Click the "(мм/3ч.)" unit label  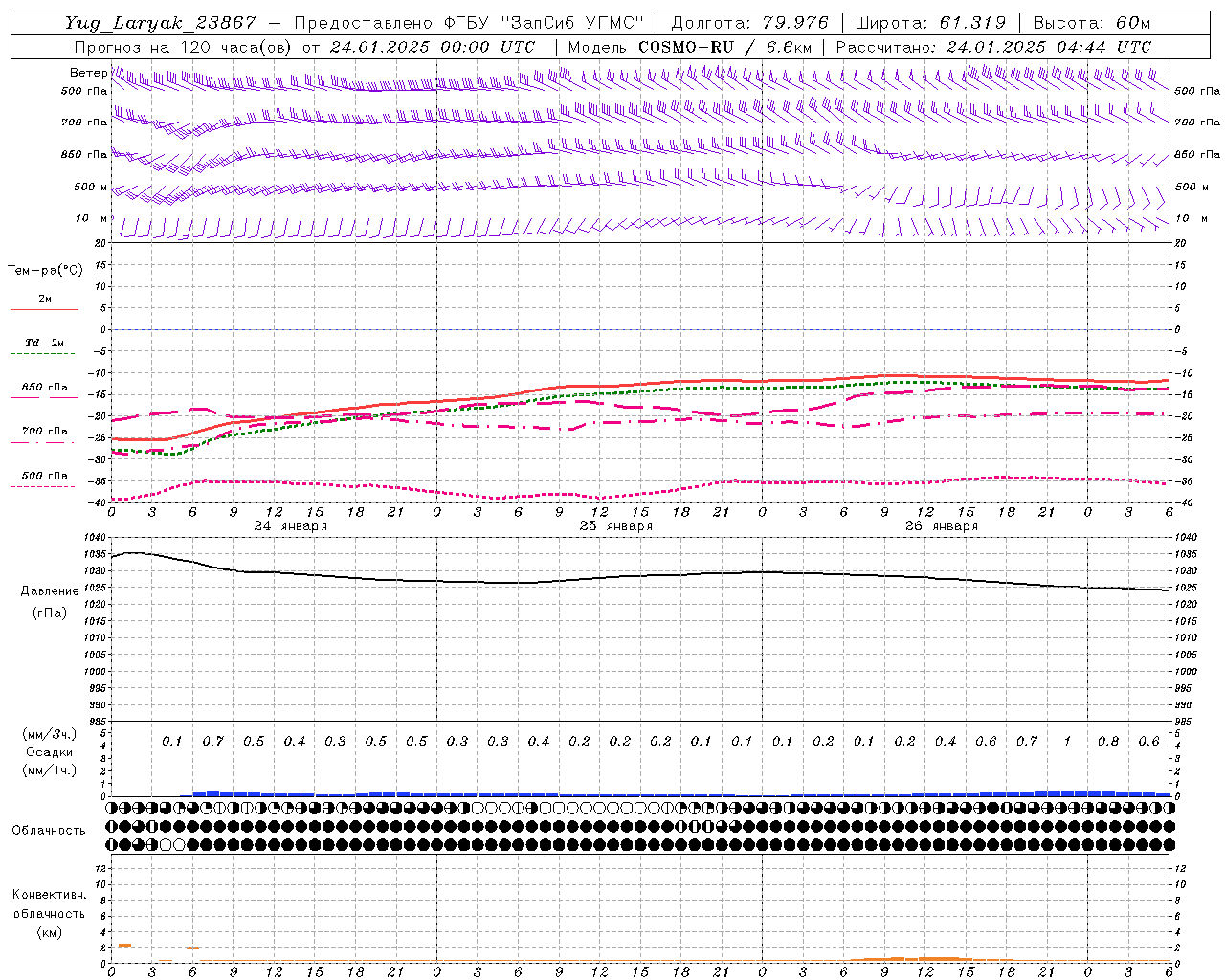coord(50,734)
